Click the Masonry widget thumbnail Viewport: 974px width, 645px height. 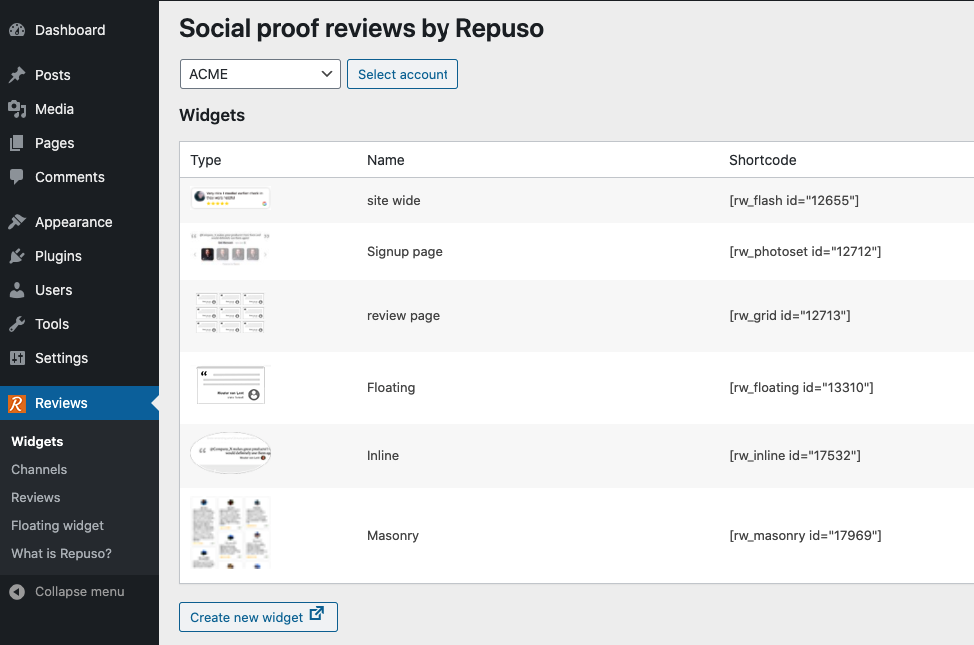[x=230, y=533]
